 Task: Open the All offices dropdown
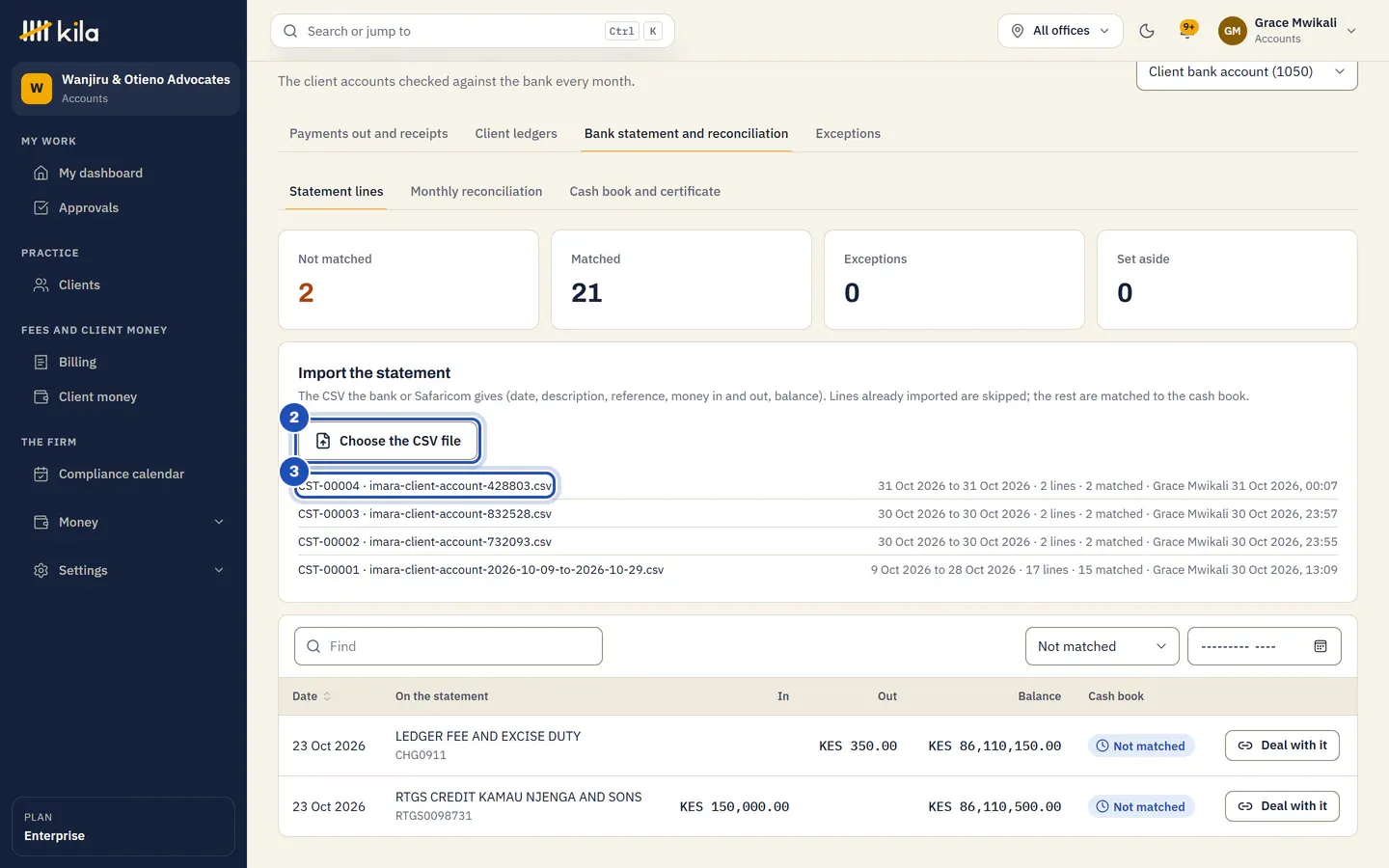pos(1060,31)
